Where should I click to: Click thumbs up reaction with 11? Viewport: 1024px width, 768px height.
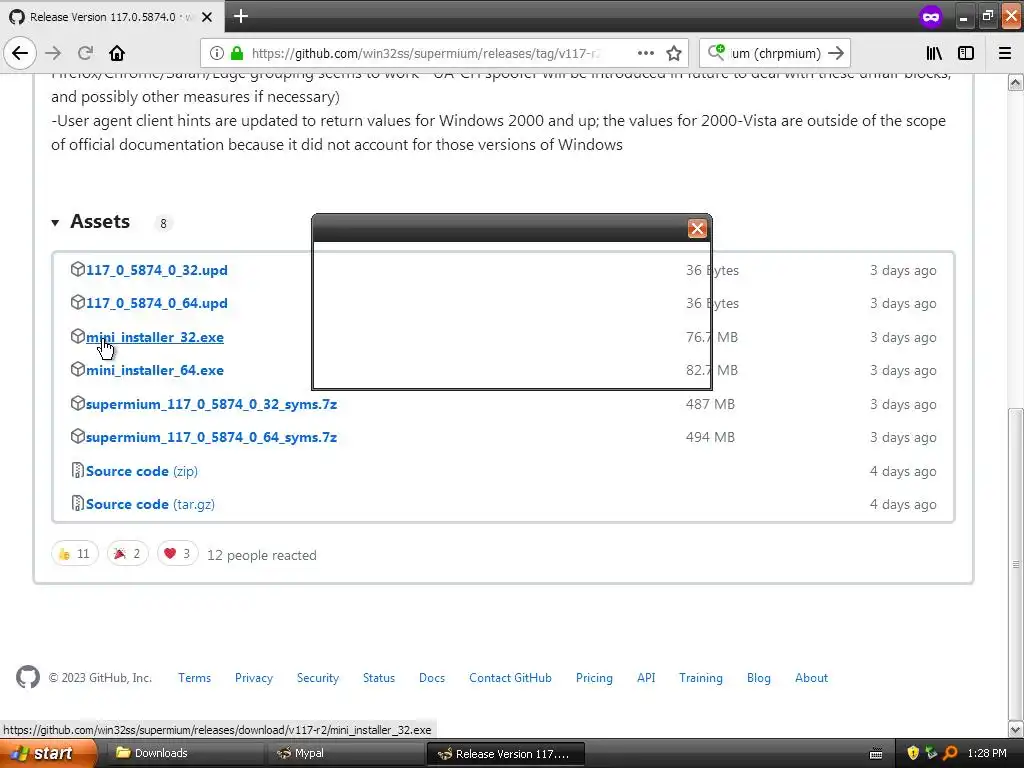[75, 554]
